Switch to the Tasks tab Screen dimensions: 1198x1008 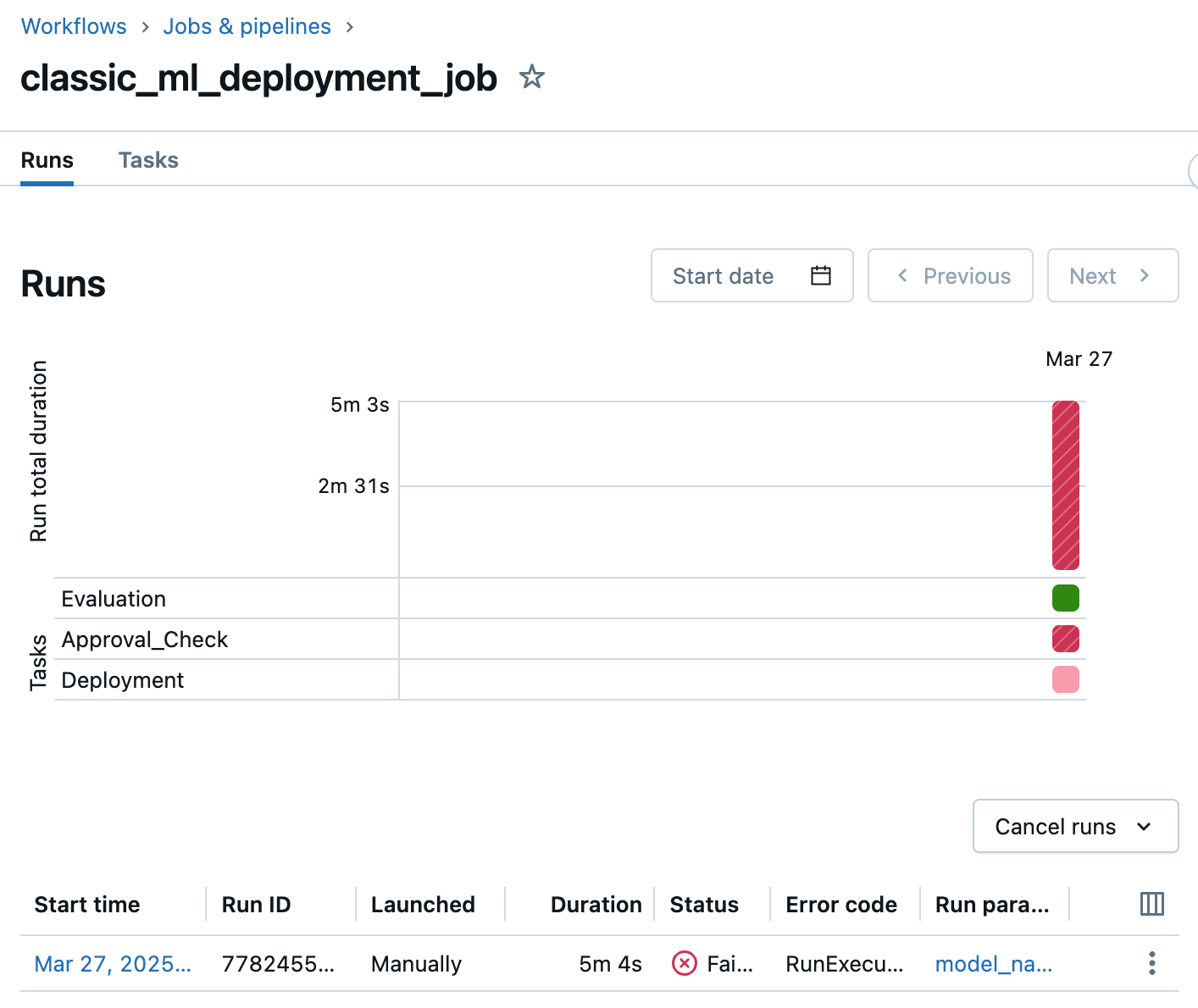click(x=148, y=159)
